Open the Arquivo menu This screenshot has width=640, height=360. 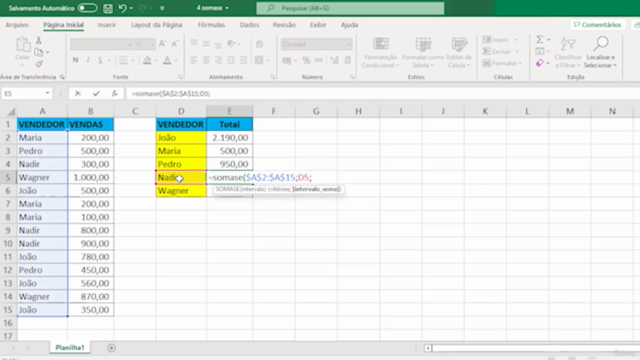17,25
